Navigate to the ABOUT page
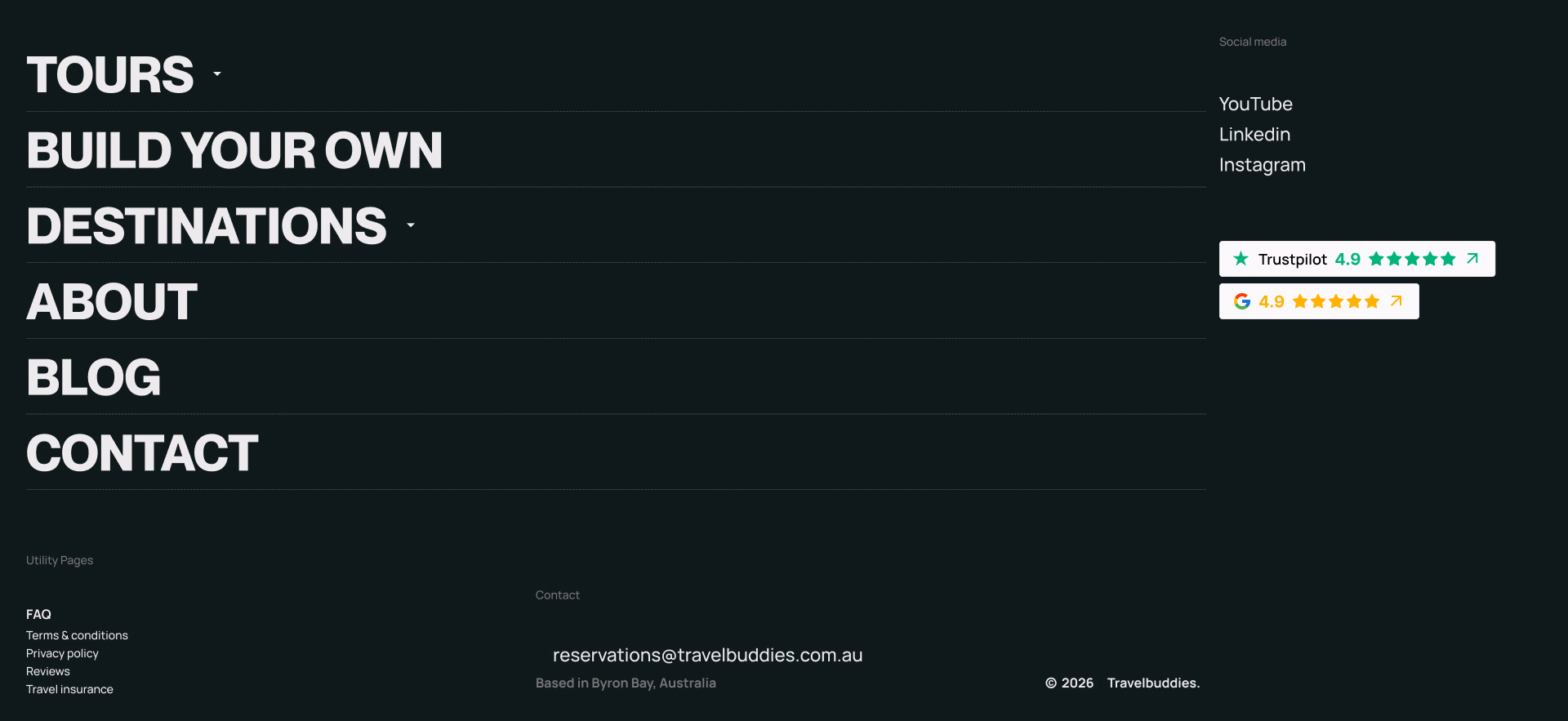 [112, 301]
